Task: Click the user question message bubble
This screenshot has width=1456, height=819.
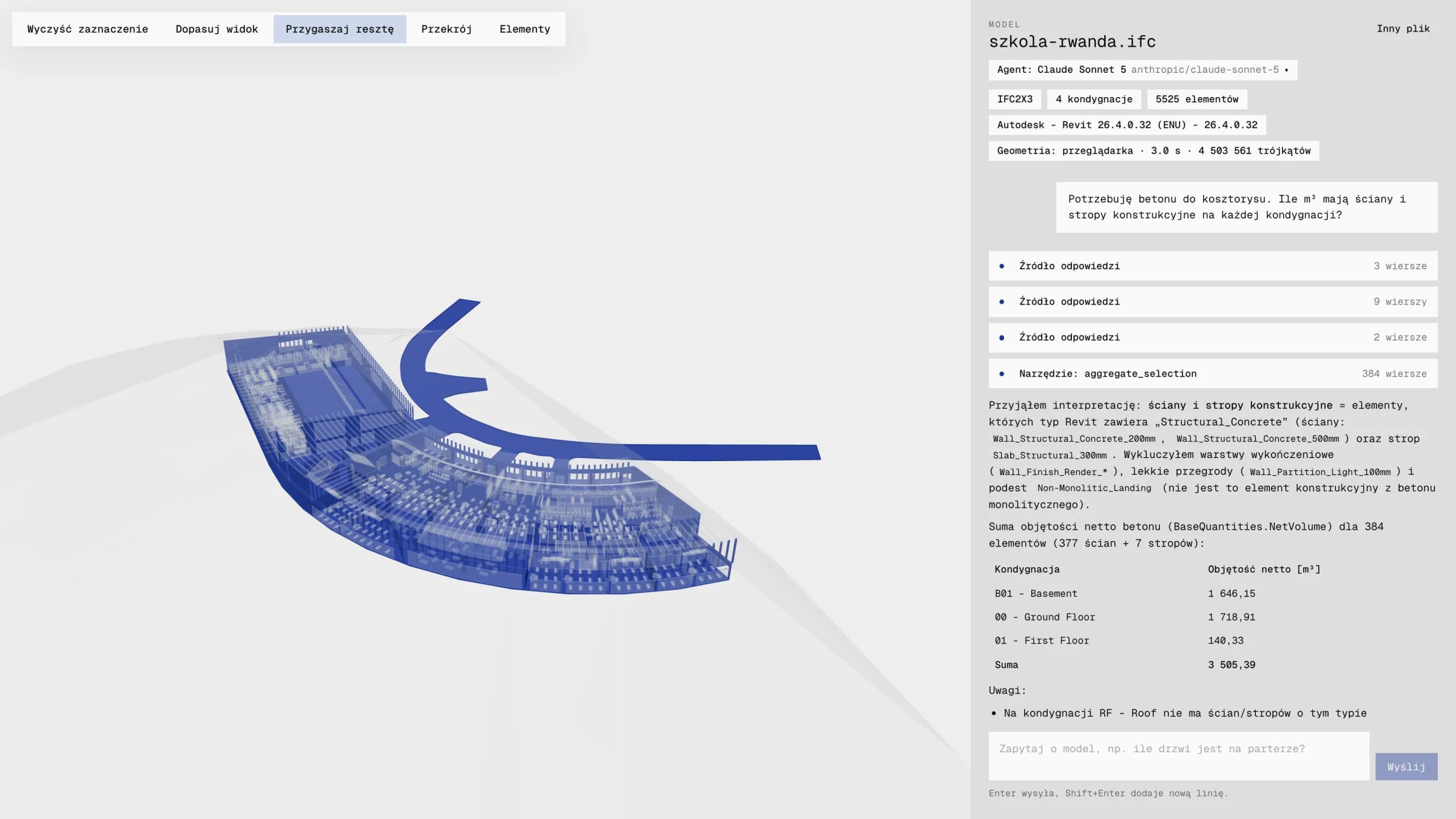Action: tap(1247, 207)
